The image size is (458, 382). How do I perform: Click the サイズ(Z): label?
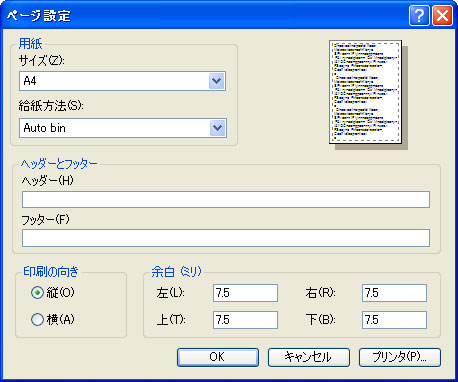(x=42, y=61)
